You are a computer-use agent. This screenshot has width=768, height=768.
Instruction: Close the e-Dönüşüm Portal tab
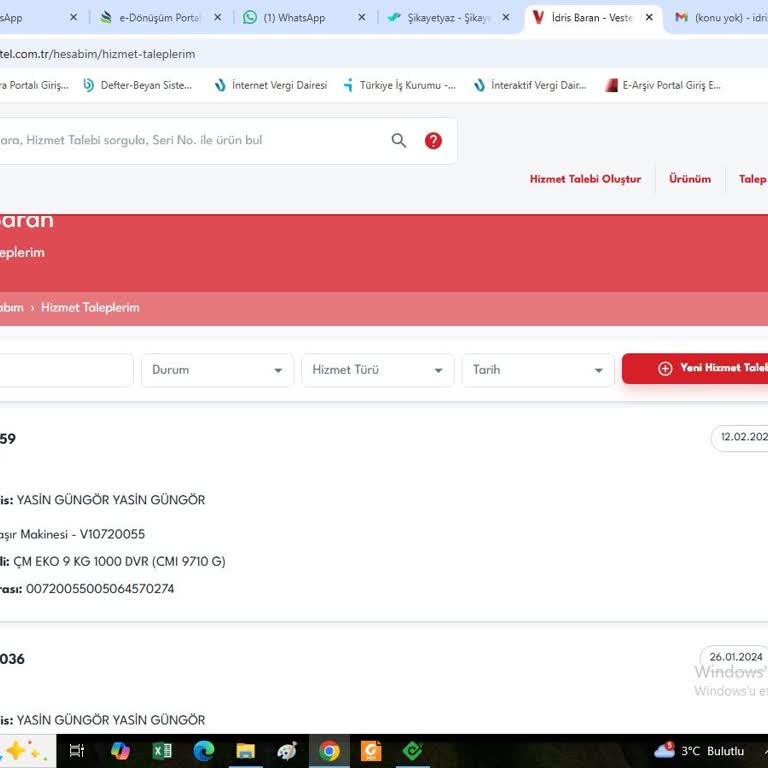pyautogui.click(x=217, y=18)
